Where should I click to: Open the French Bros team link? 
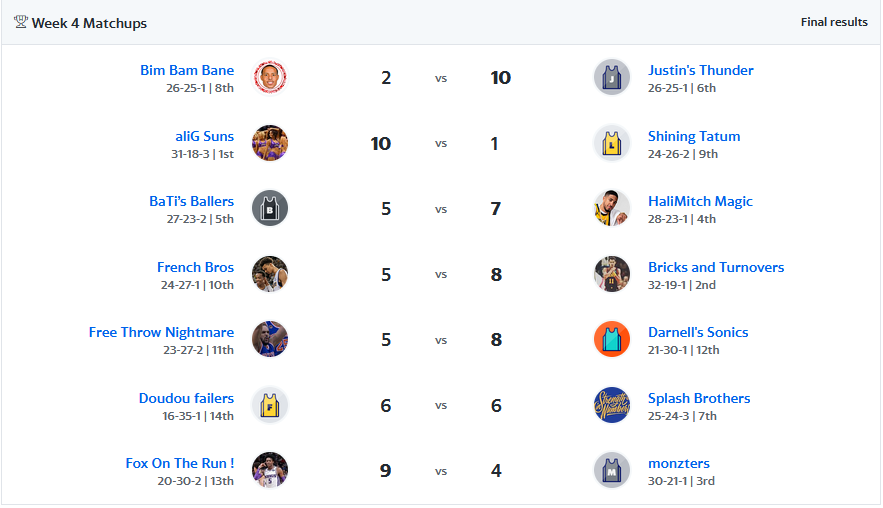coord(195,267)
